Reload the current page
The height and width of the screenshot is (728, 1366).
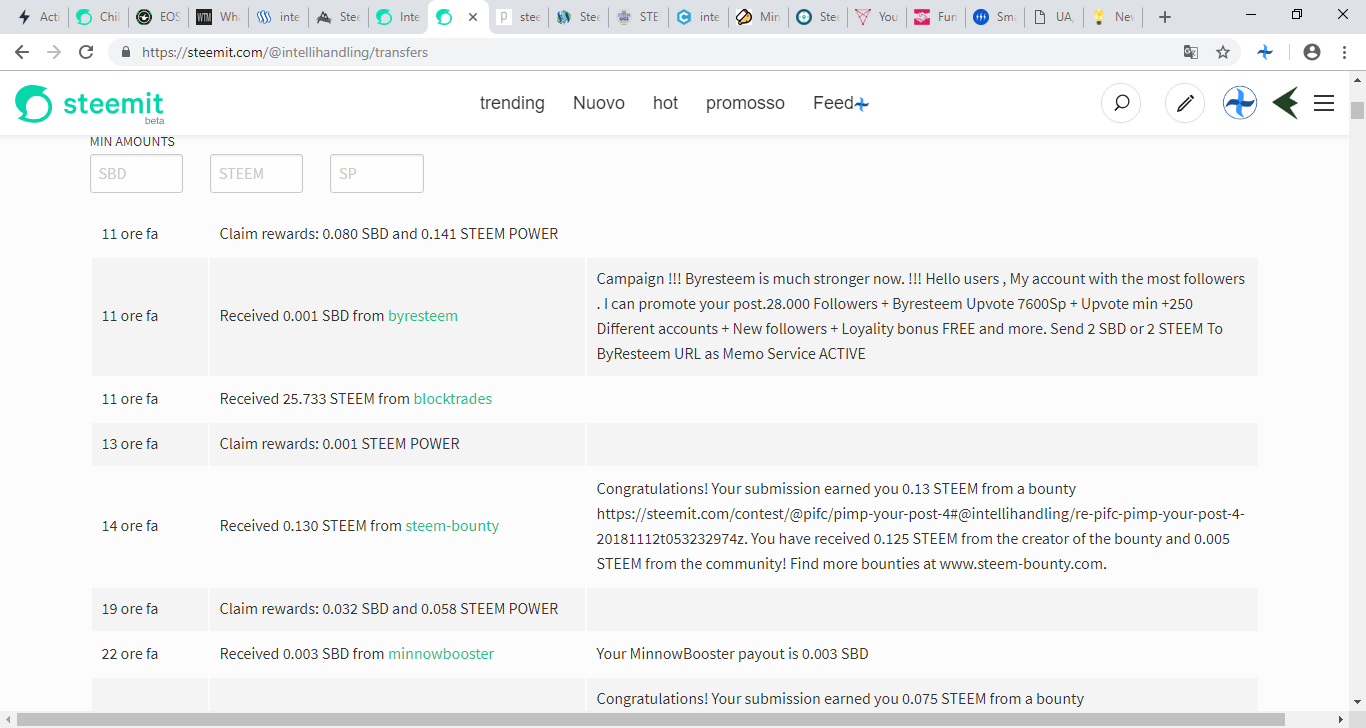(x=86, y=52)
